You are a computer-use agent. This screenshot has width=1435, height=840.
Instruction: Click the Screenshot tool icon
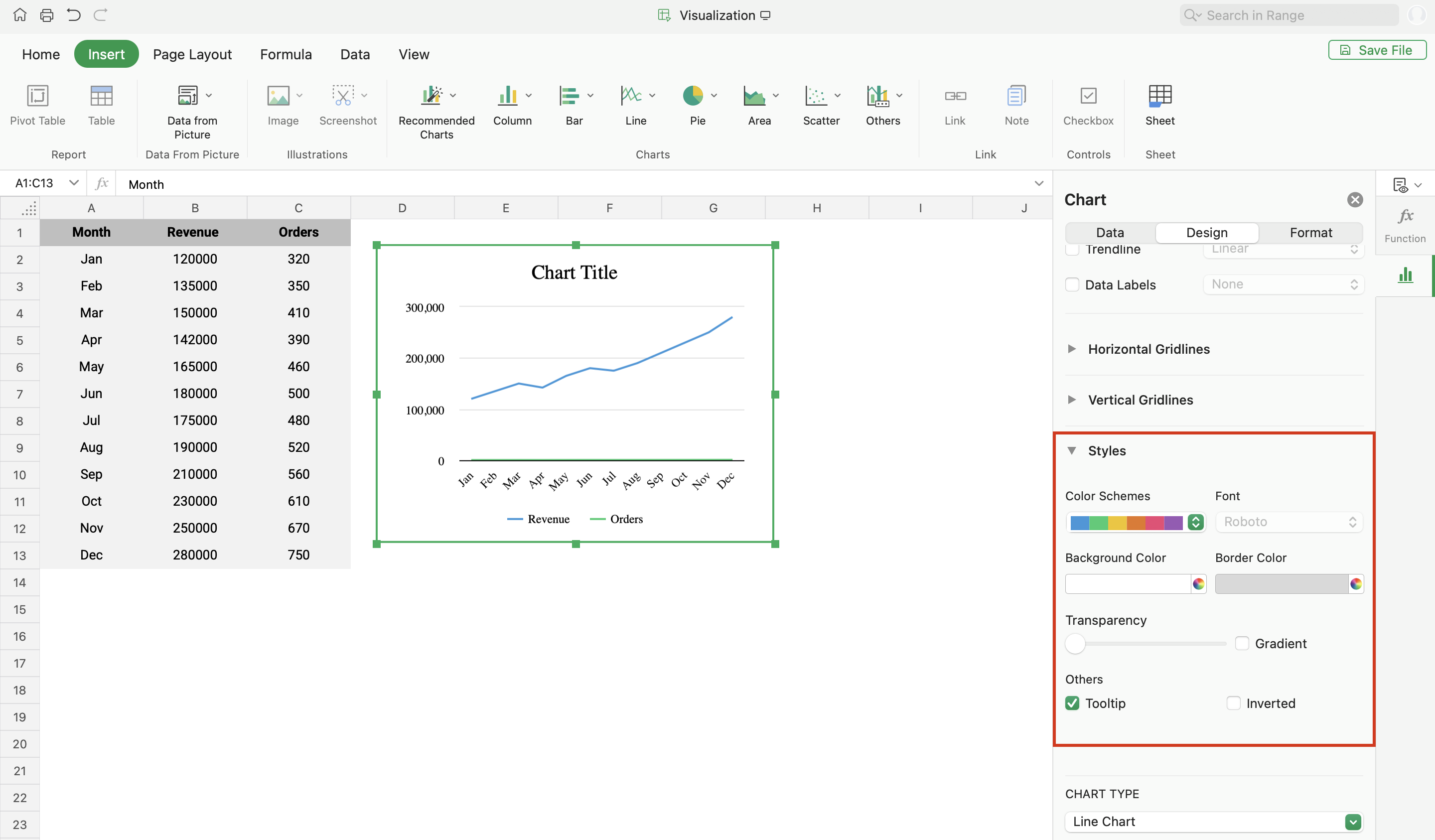343,96
